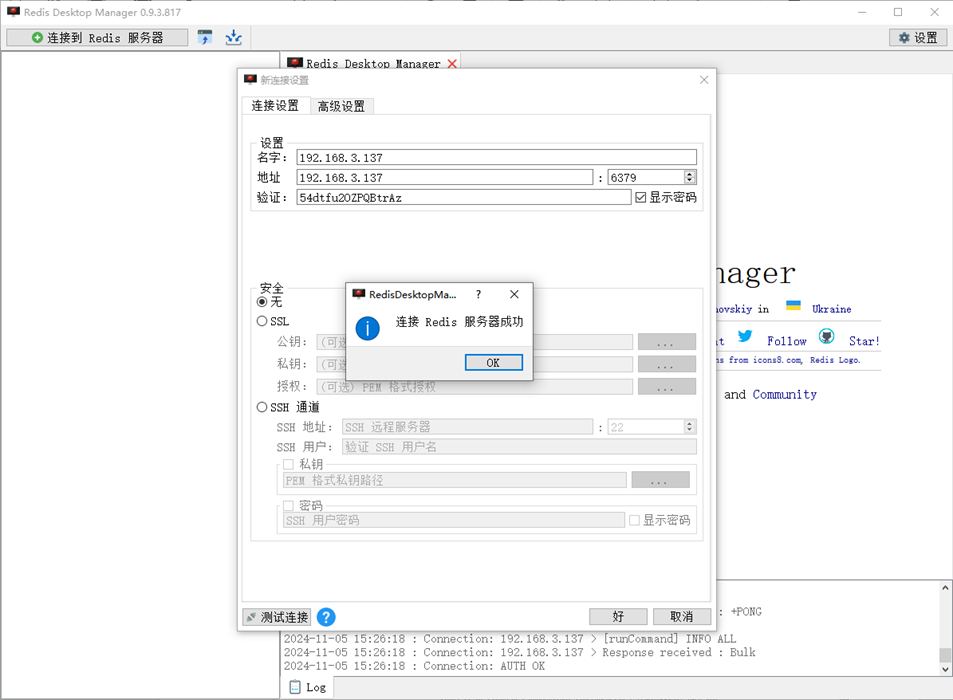Image resolution: width=953 pixels, height=700 pixels.
Task: Click the GitHub octocat icon
Action: tap(827, 336)
